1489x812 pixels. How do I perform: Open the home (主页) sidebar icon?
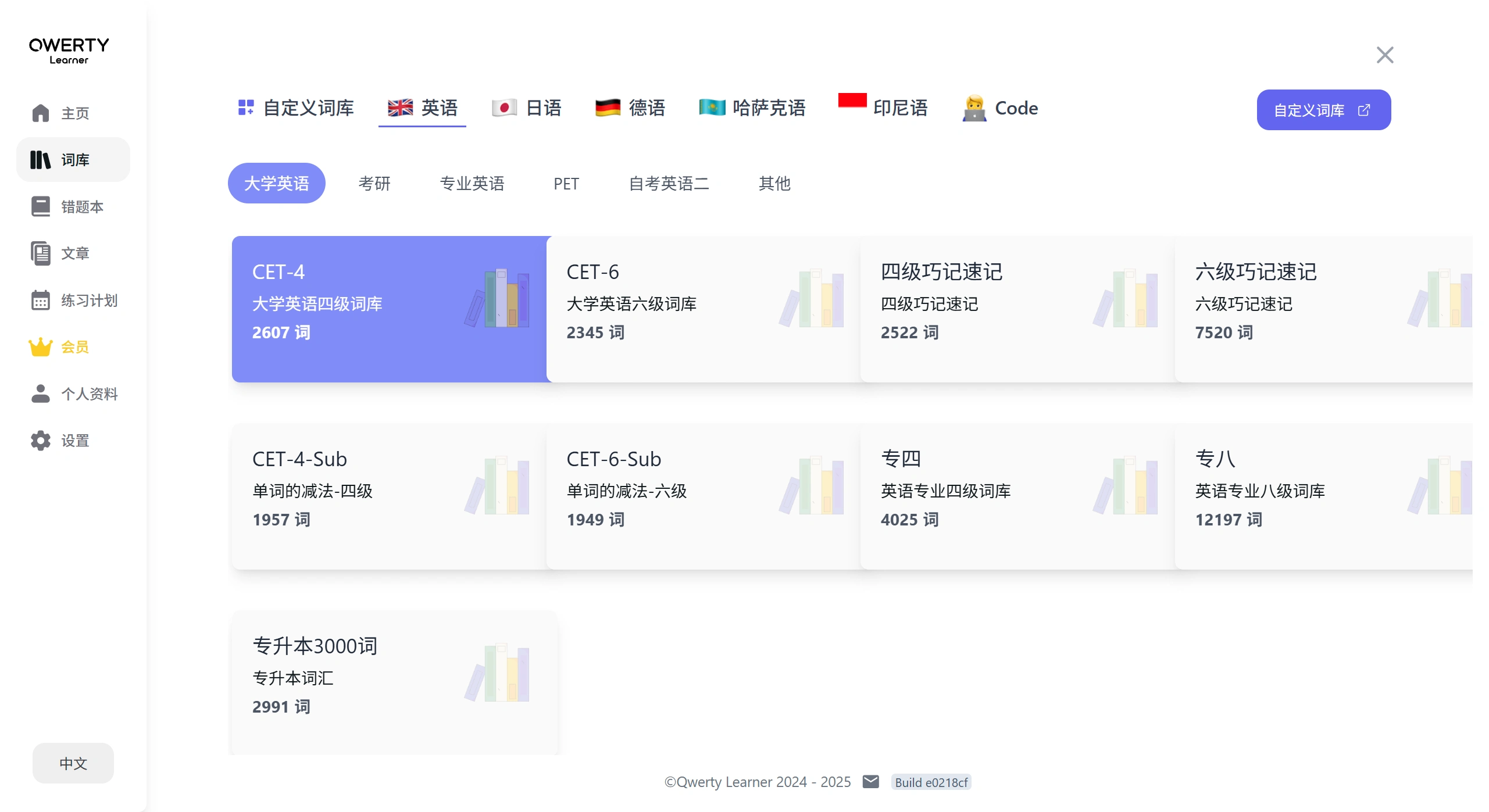[x=41, y=113]
